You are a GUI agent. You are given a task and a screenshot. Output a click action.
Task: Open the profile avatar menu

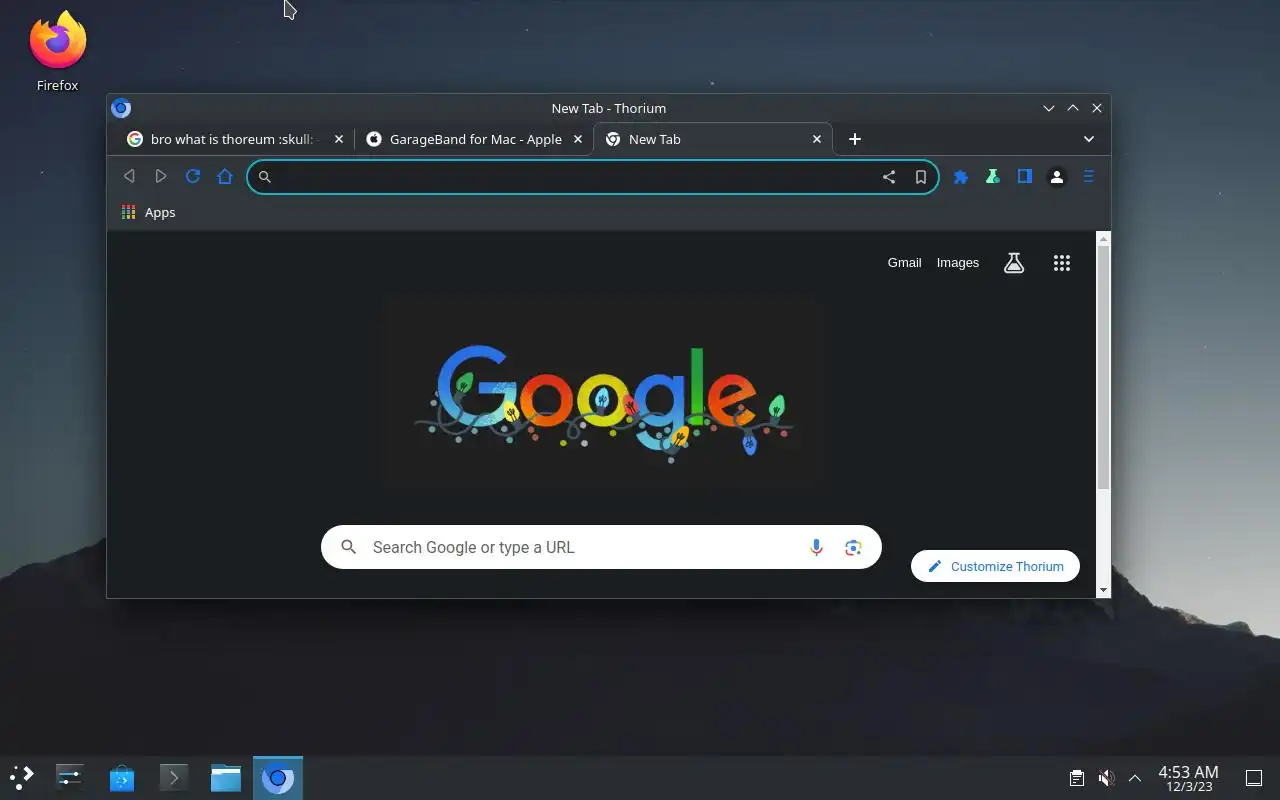[x=1057, y=177]
